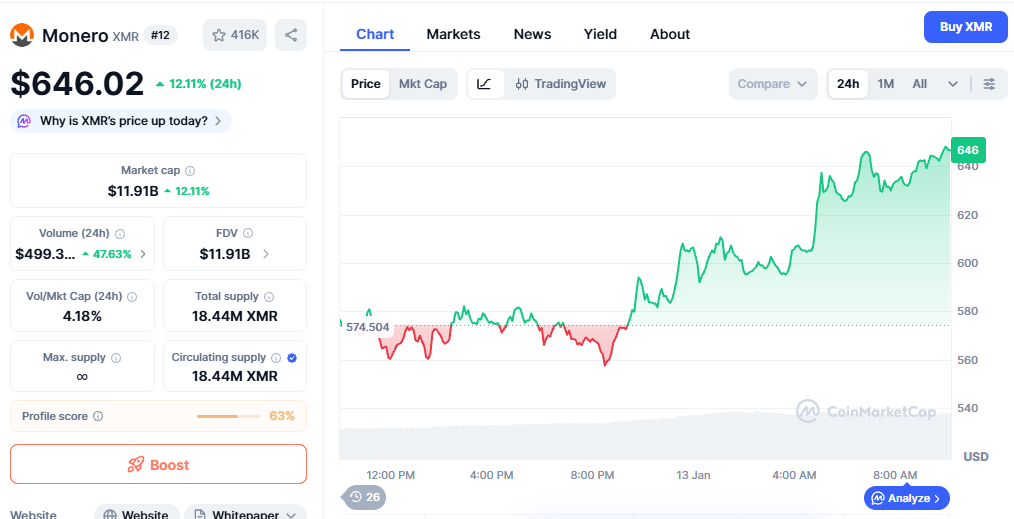Select the line chart icon
The image size is (1014, 519).
484,84
